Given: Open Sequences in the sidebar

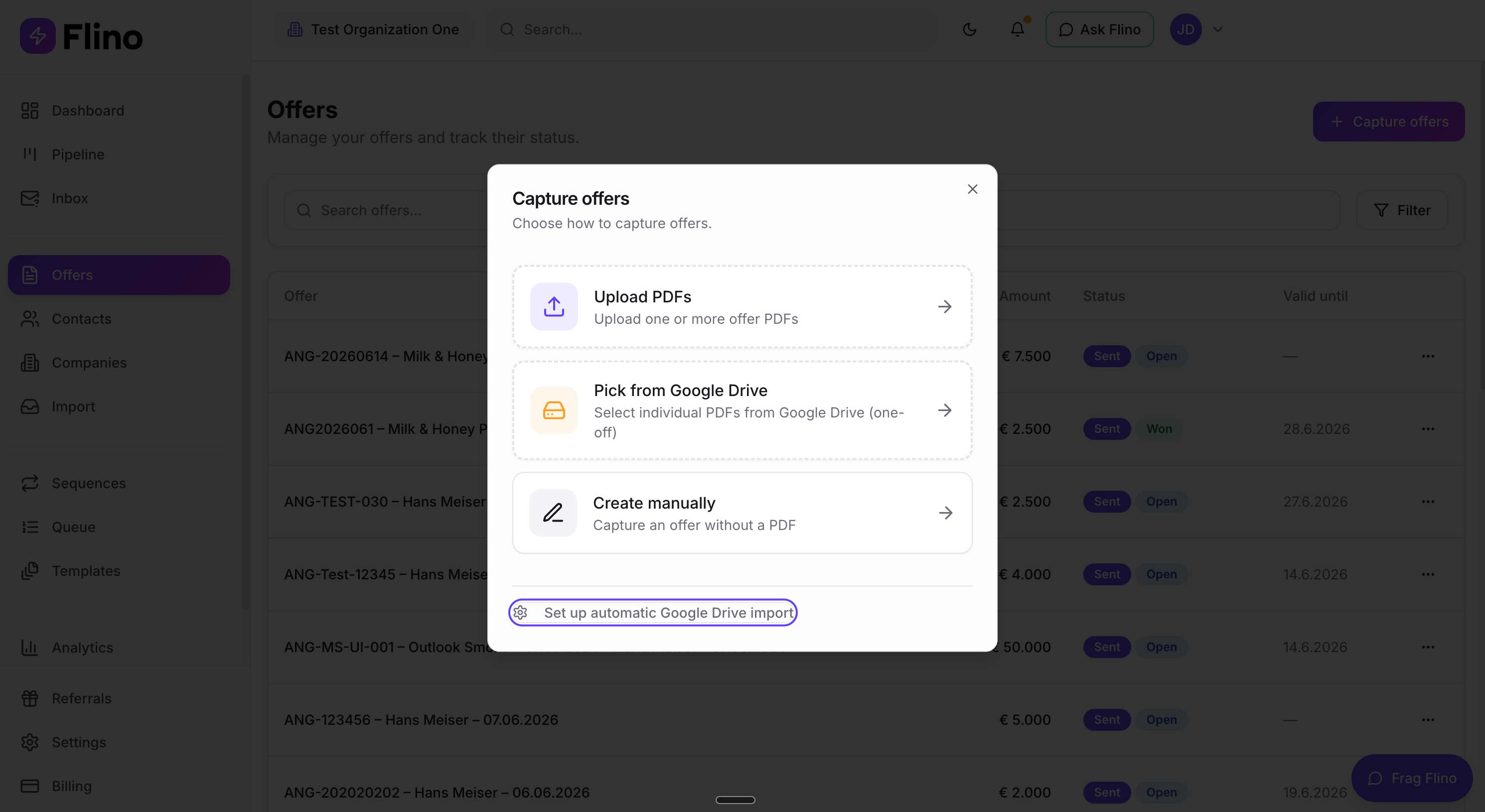Looking at the screenshot, I should point(119,483).
